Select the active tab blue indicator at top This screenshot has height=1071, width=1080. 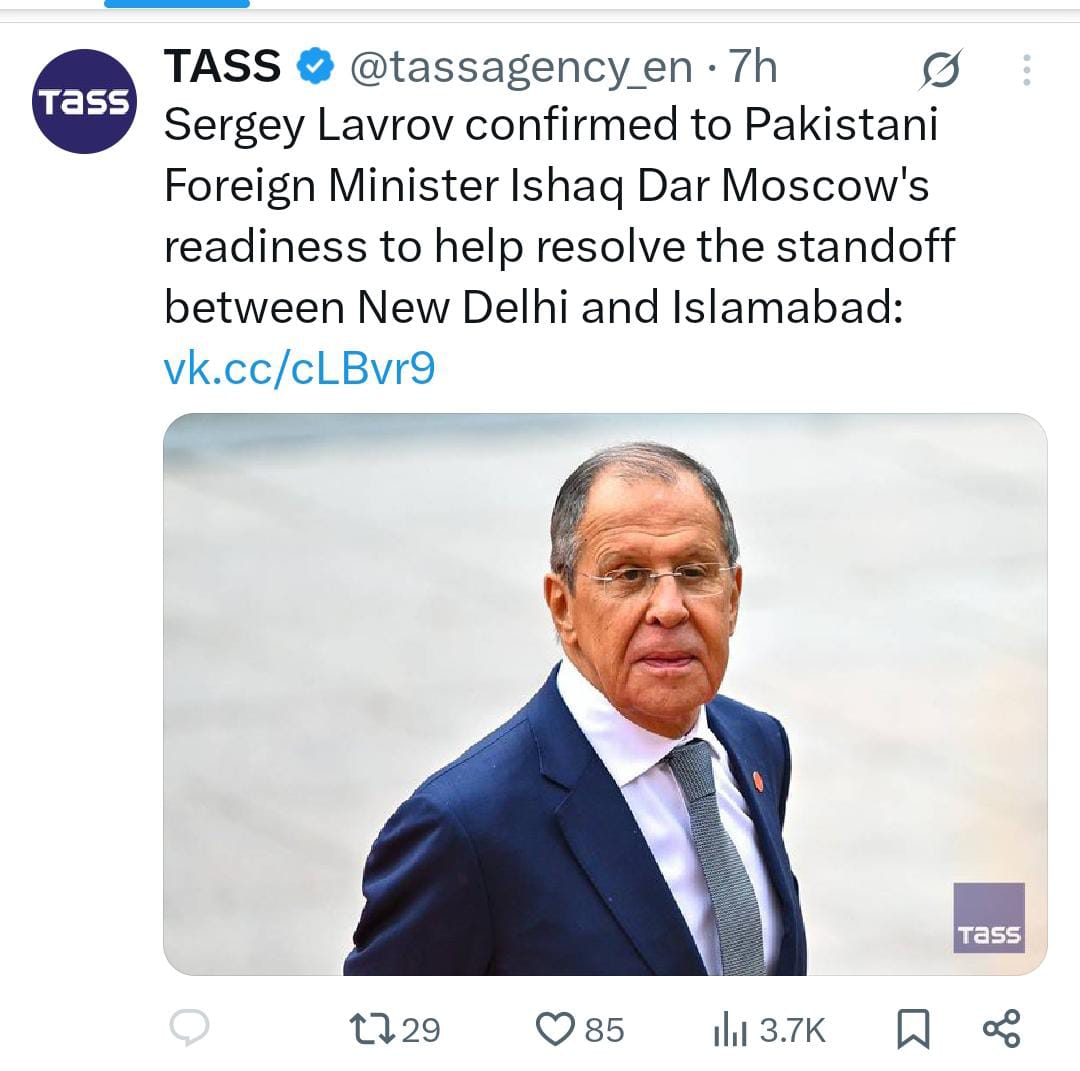(x=177, y=4)
